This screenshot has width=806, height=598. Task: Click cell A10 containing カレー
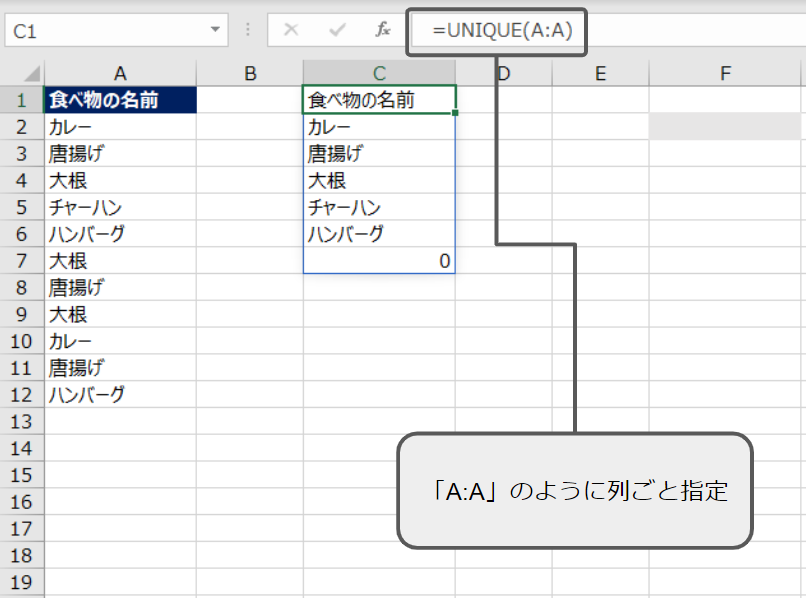pyautogui.click(x=120, y=340)
